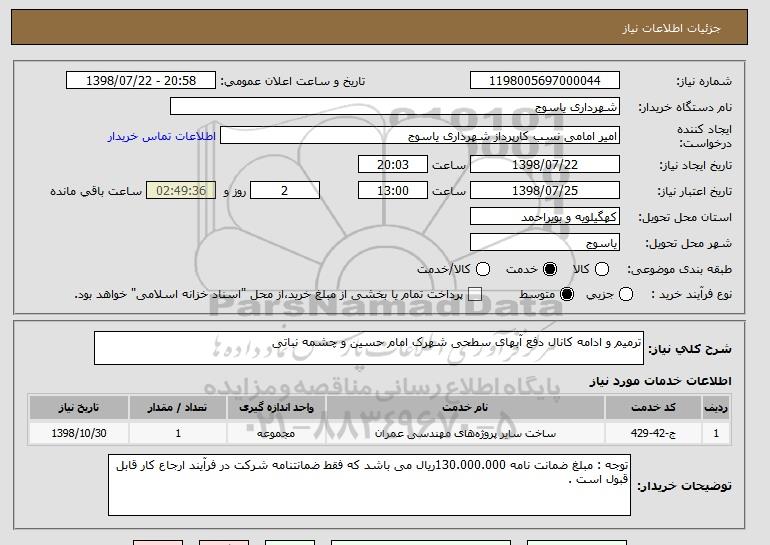Click the واحد اندازه گیری column header
This screenshot has height=545, width=770.
276,408
